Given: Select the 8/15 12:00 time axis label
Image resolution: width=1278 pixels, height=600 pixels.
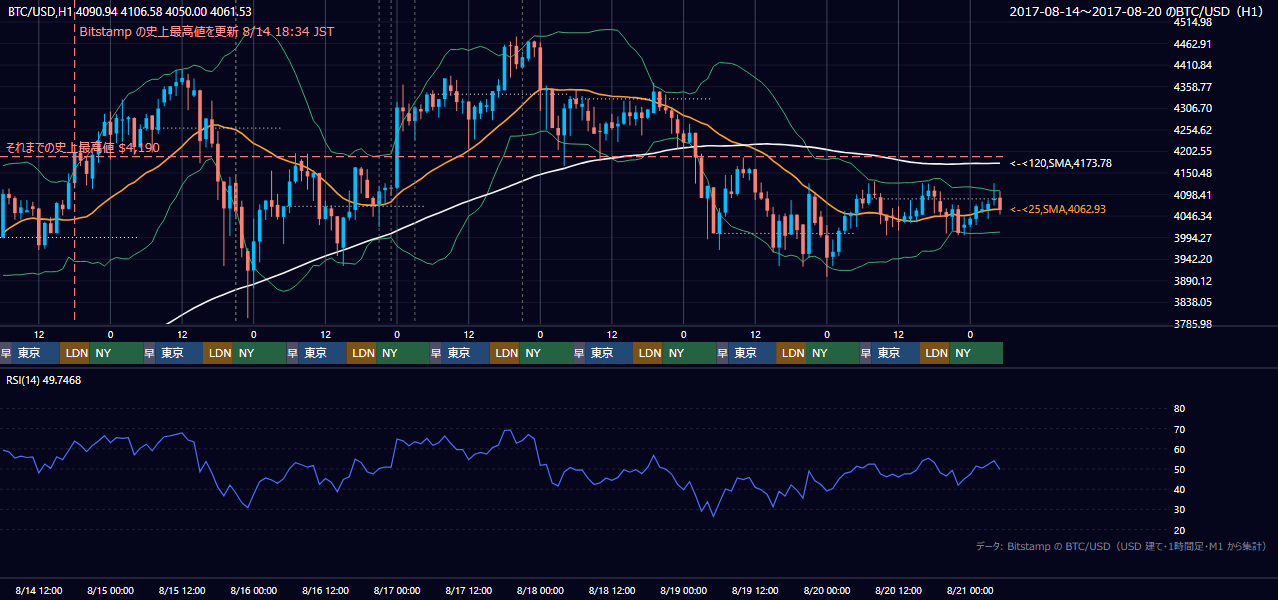Looking at the screenshot, I should [182, 591].
